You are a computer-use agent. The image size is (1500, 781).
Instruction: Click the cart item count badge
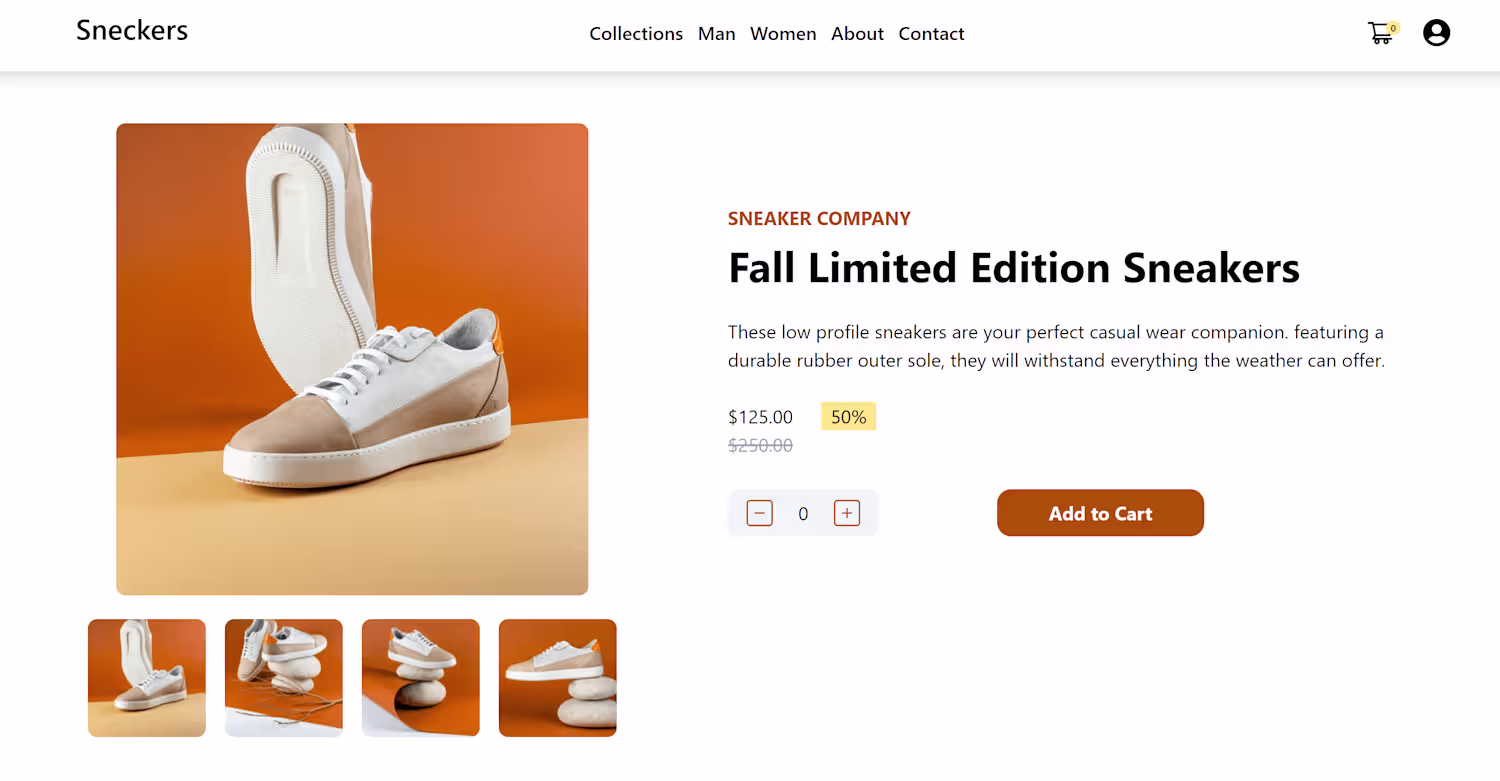pyautogui.click(x=1393, y=28)
